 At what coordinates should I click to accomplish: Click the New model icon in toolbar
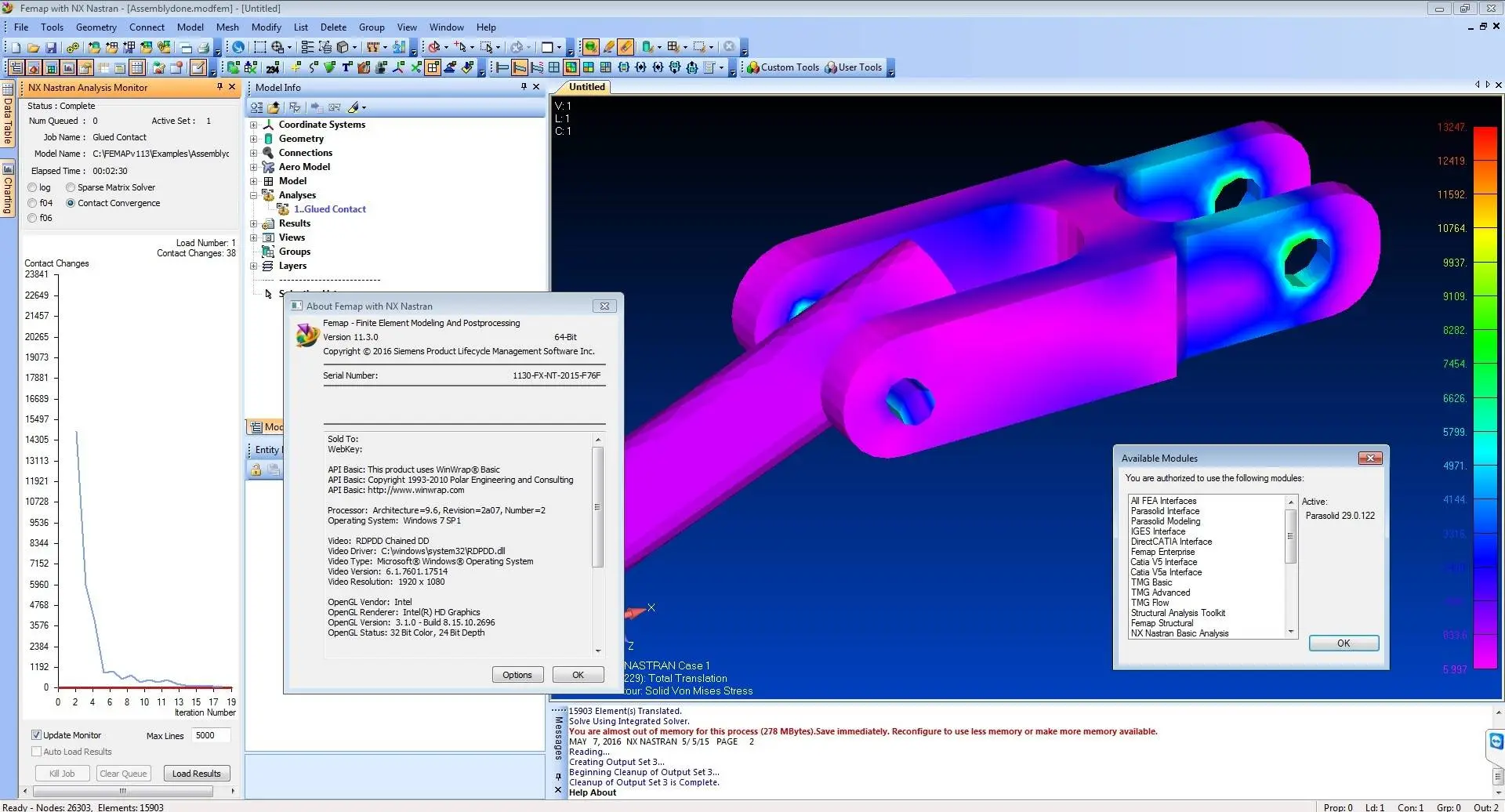[x=16, y=47]
